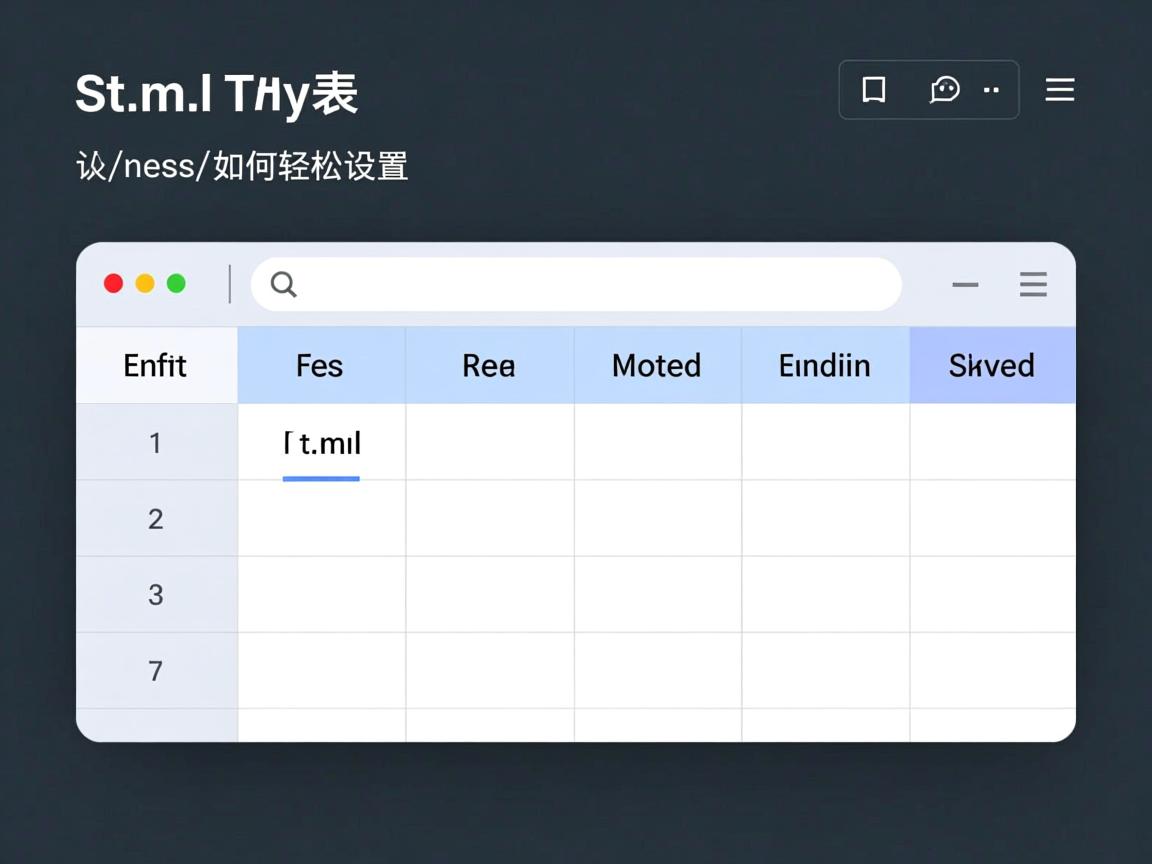The height and width of the screenshot is (864, 1152).
Task: Click the search magnifier icon
Action: (x=282, y=284)
